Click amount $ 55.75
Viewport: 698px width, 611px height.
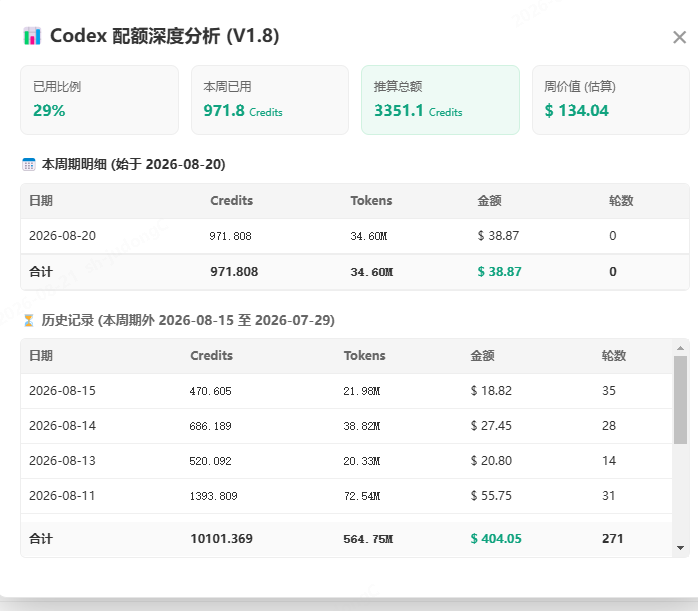pos(491,496)
